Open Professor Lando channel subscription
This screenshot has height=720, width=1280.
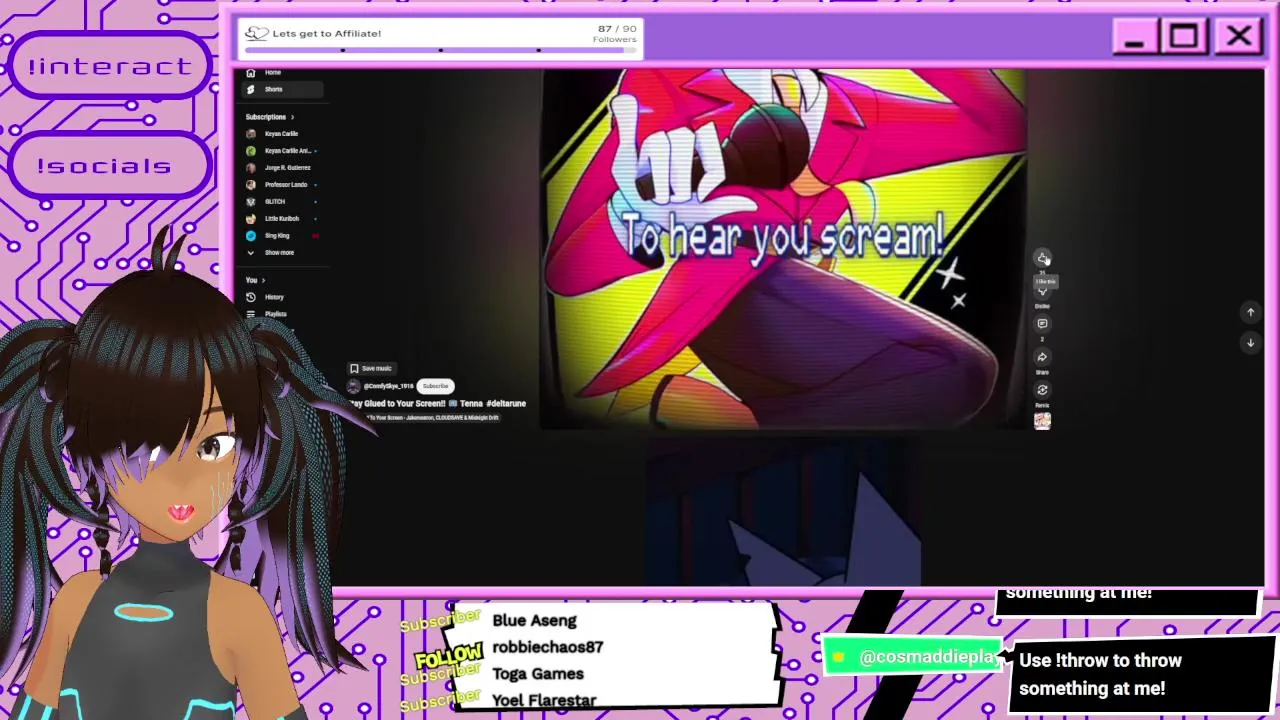[283, 185]
